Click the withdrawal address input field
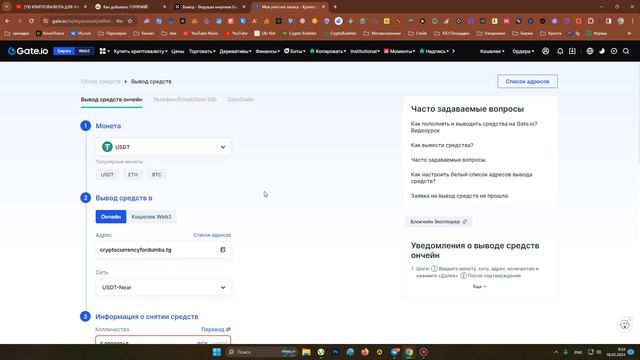640x360 pixels. (163, 249)
